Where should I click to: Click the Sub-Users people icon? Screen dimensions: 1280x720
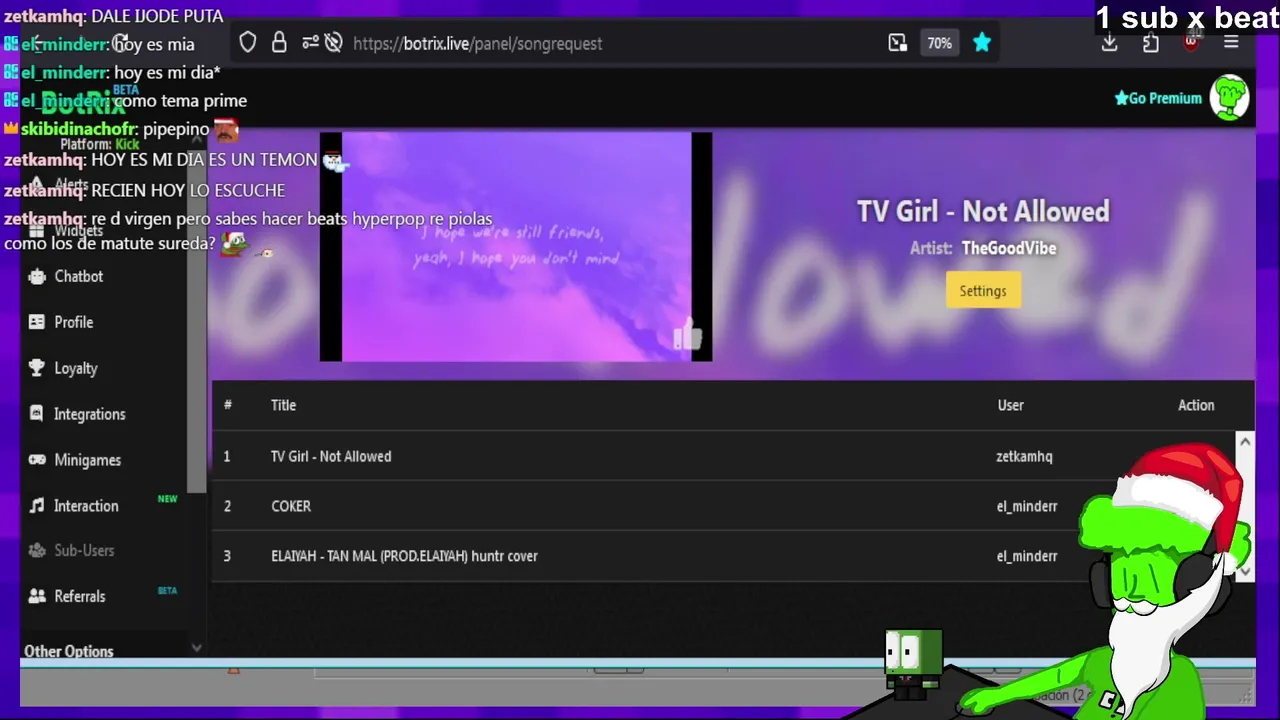pyautogui.click(x=37, y=551)
